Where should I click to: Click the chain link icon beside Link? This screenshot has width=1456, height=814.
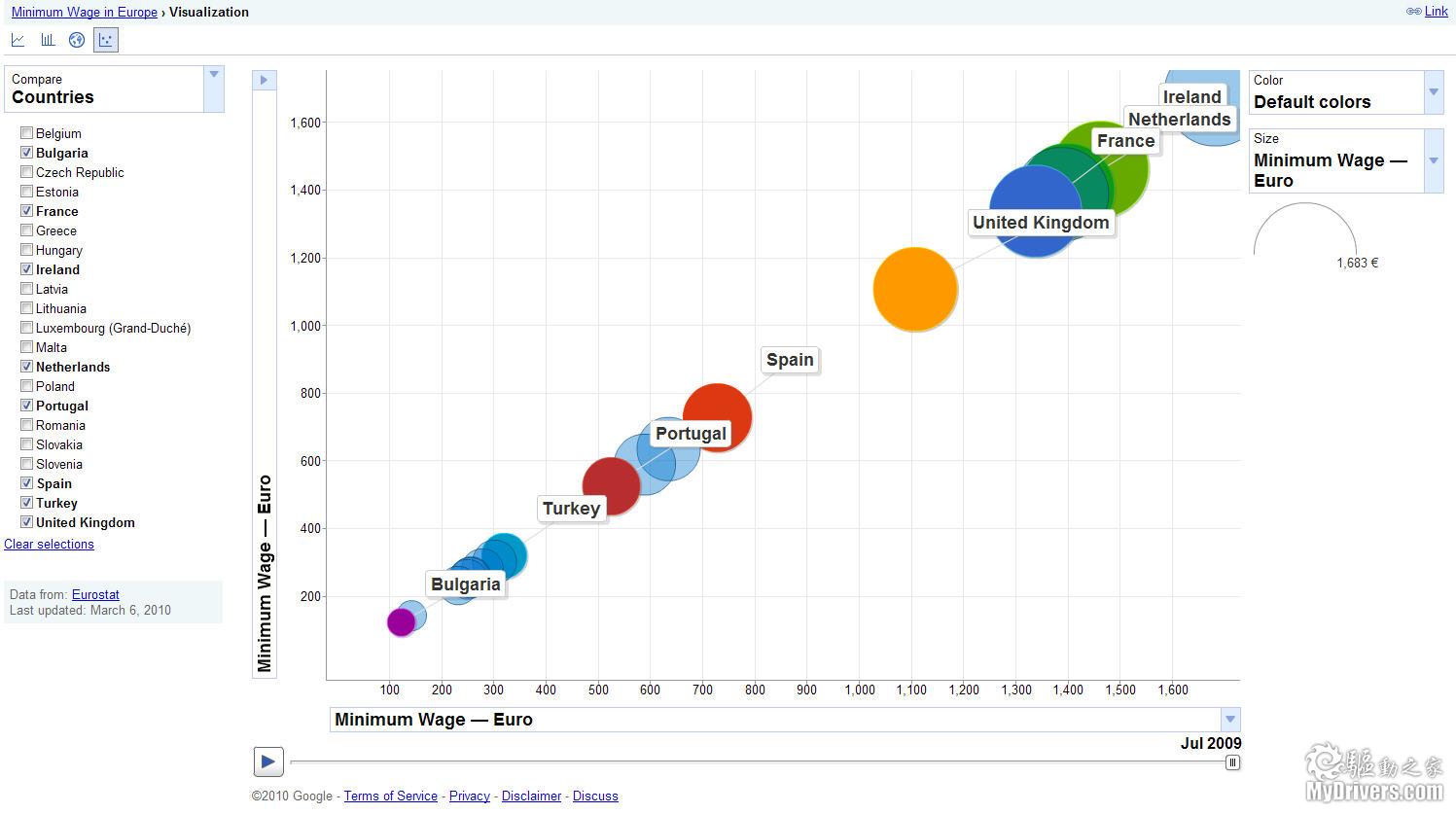[x=1413, y=12]
